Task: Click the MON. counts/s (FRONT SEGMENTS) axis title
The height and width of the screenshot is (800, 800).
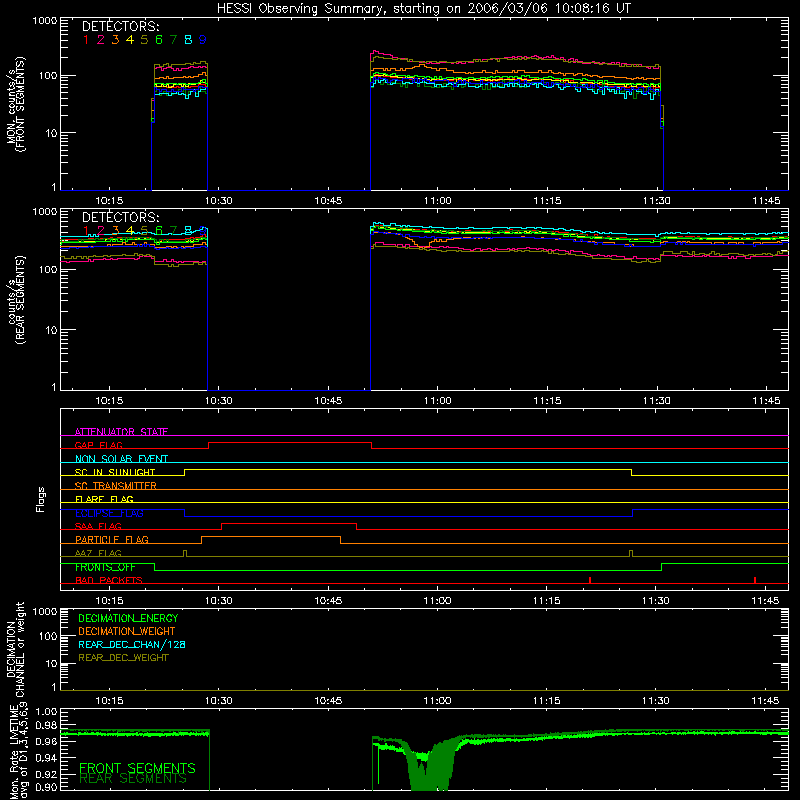Action: point(16,104)
